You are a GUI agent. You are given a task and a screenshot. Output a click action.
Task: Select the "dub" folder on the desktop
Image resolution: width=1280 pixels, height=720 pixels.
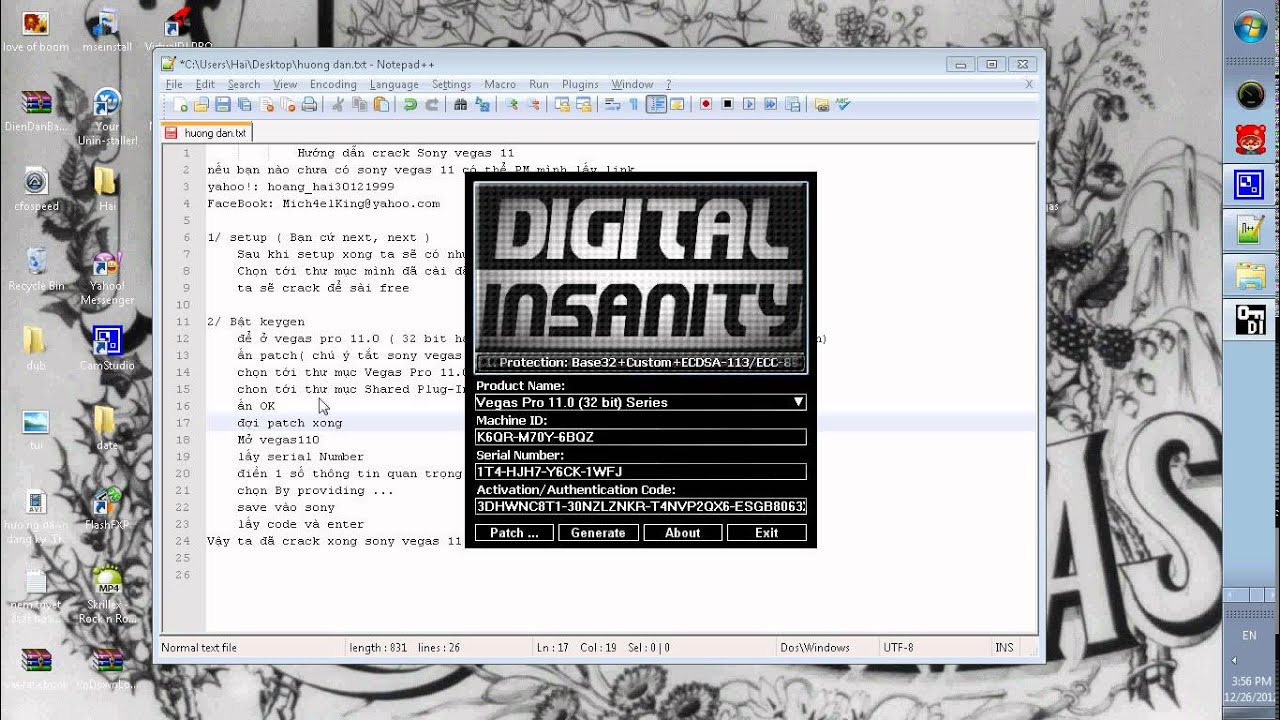[x=36, y=348]
